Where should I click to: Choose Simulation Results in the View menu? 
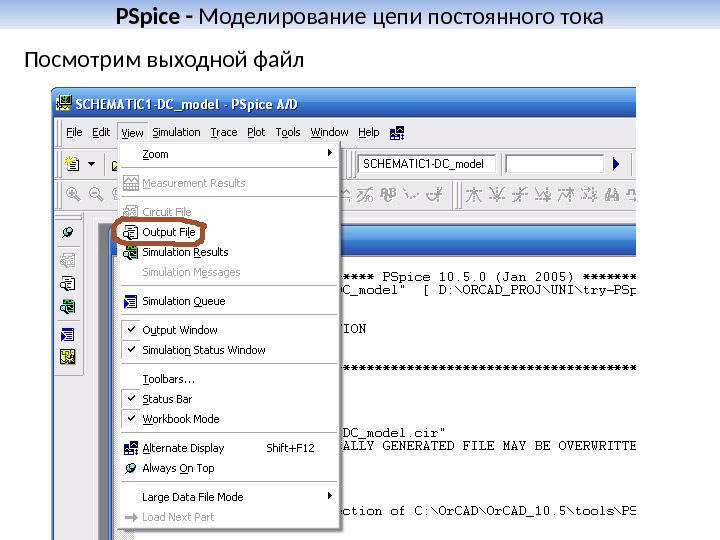coord(230,252)
